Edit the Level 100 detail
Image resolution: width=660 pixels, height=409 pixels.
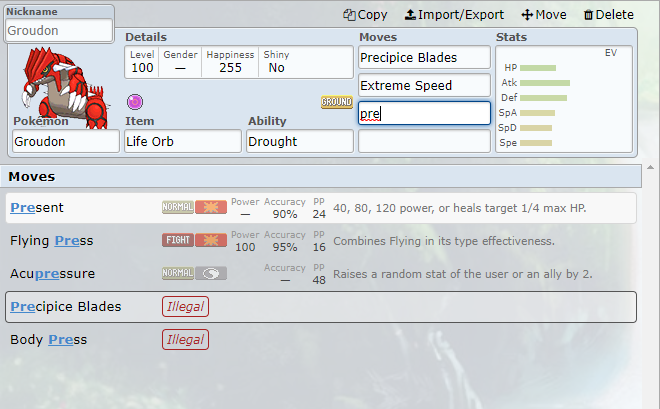coord(142,62)
